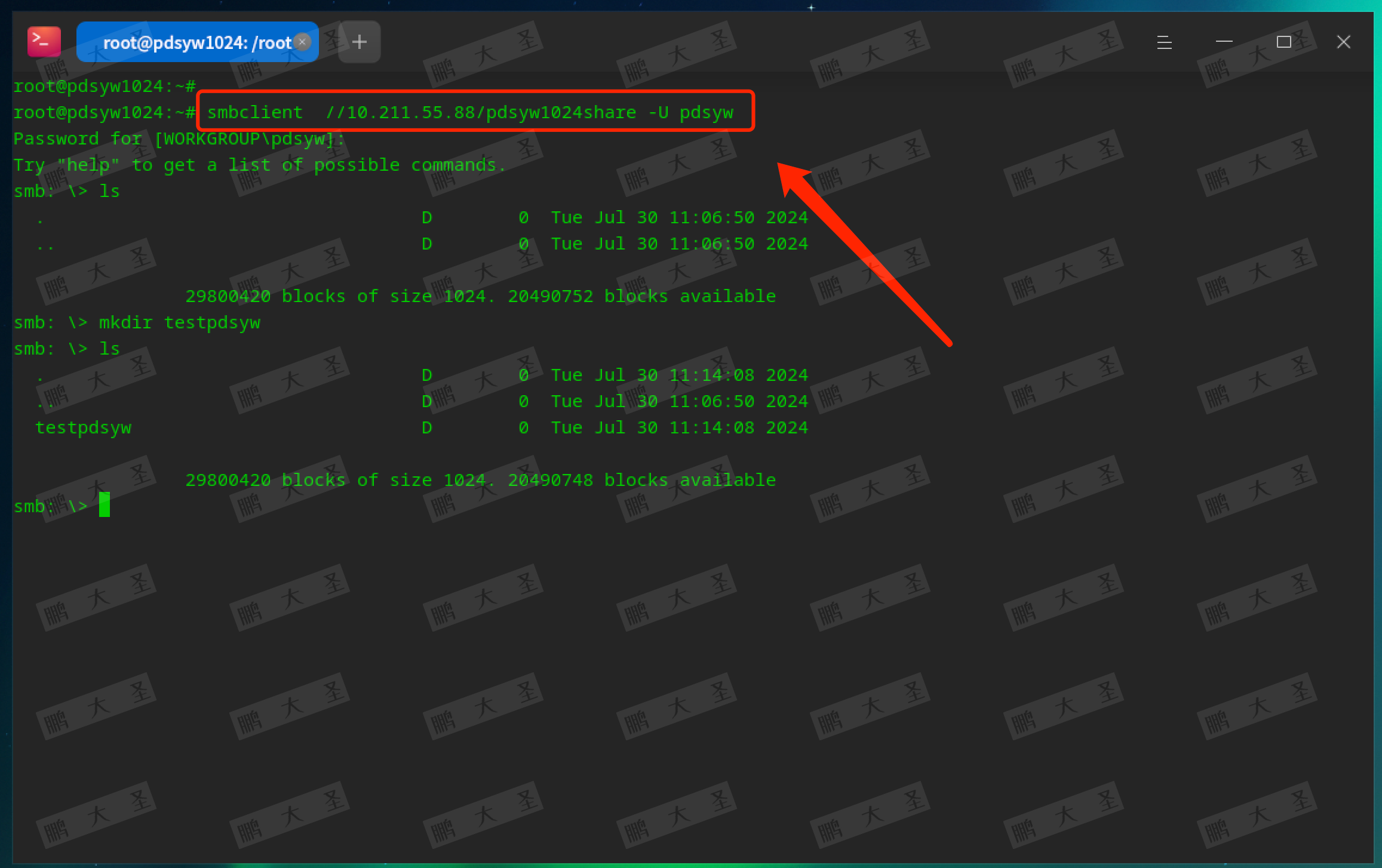The image size is (1382, 868).
Task: Close the root@pdsyw1024 tab
Action: 302,42
